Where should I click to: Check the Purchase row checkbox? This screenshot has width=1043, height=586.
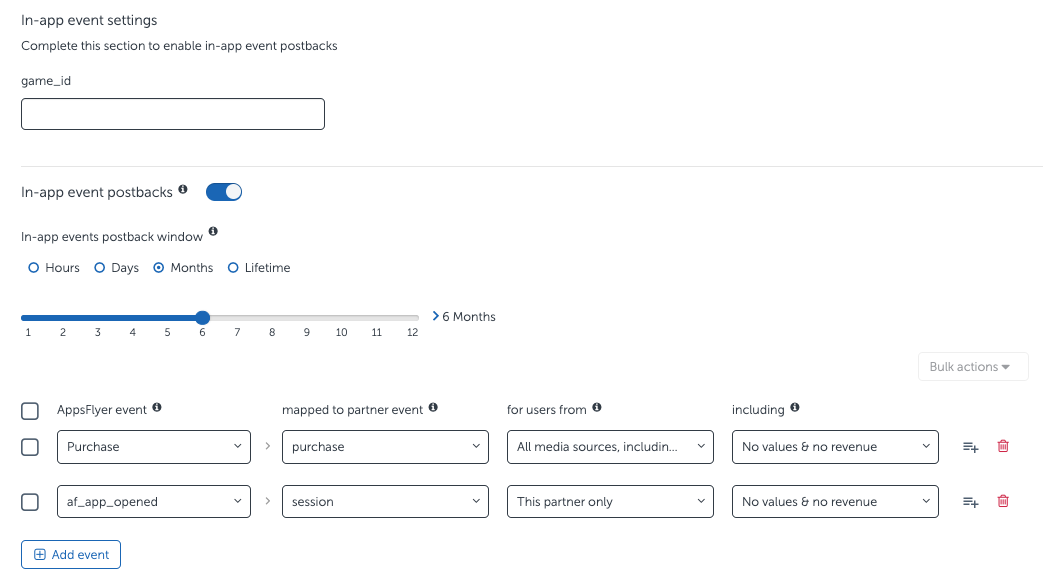click(30, 447)
